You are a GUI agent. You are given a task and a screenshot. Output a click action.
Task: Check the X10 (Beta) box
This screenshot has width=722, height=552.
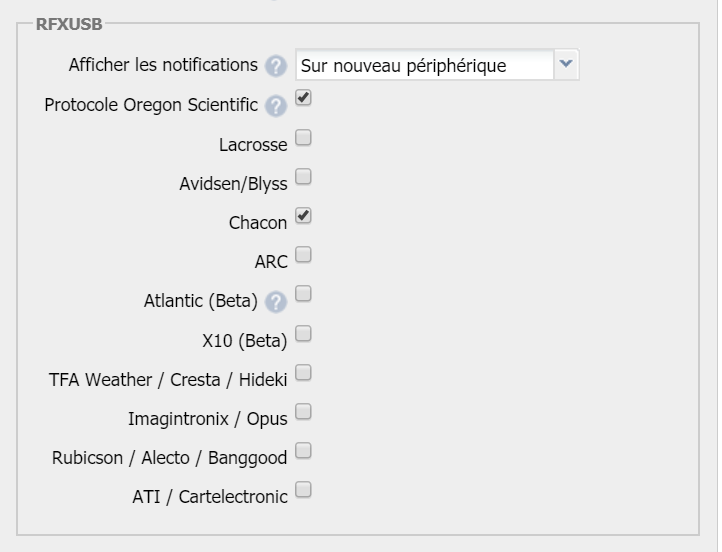pyautogui.click(x=303, y=334)
